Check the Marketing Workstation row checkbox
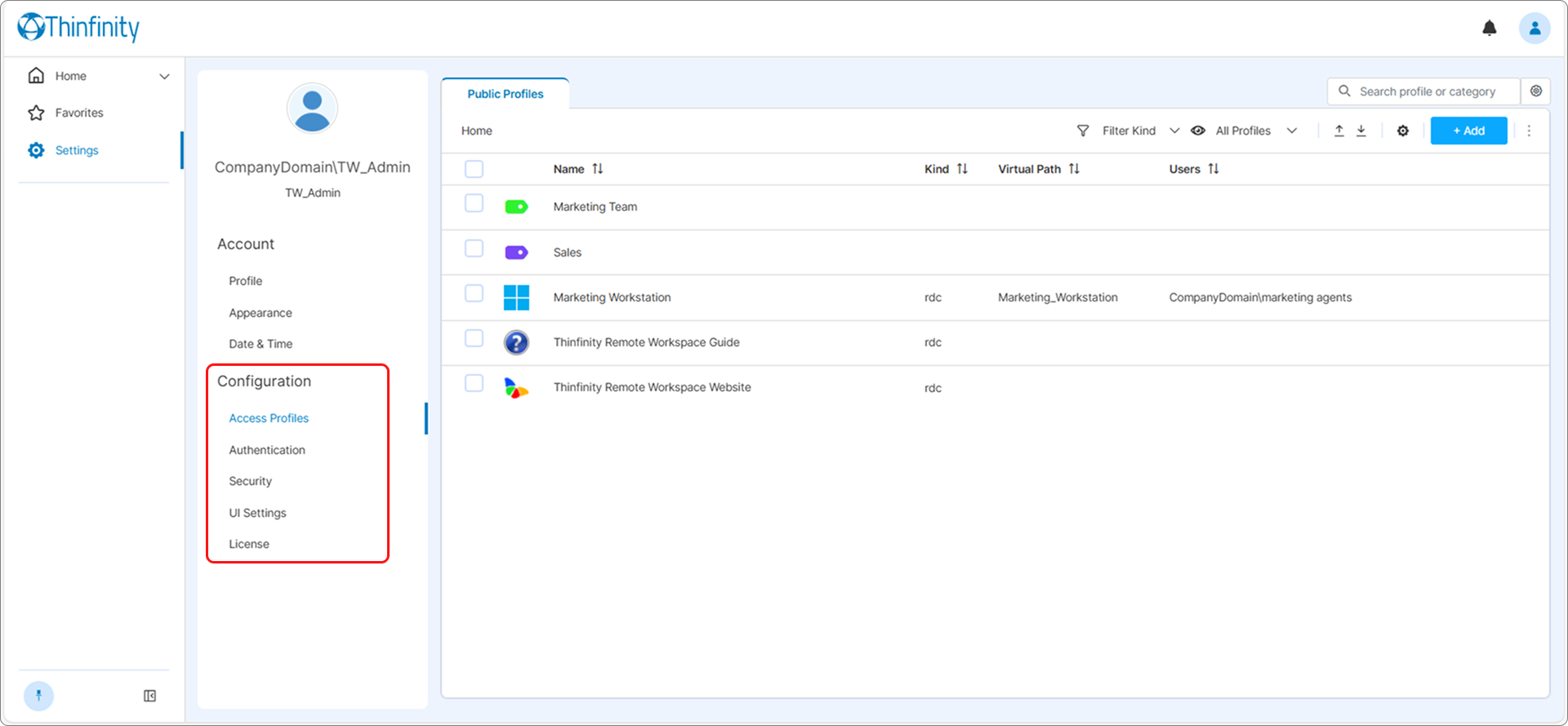Viewport: 1568px width, 726px height. tap(474, 293)
